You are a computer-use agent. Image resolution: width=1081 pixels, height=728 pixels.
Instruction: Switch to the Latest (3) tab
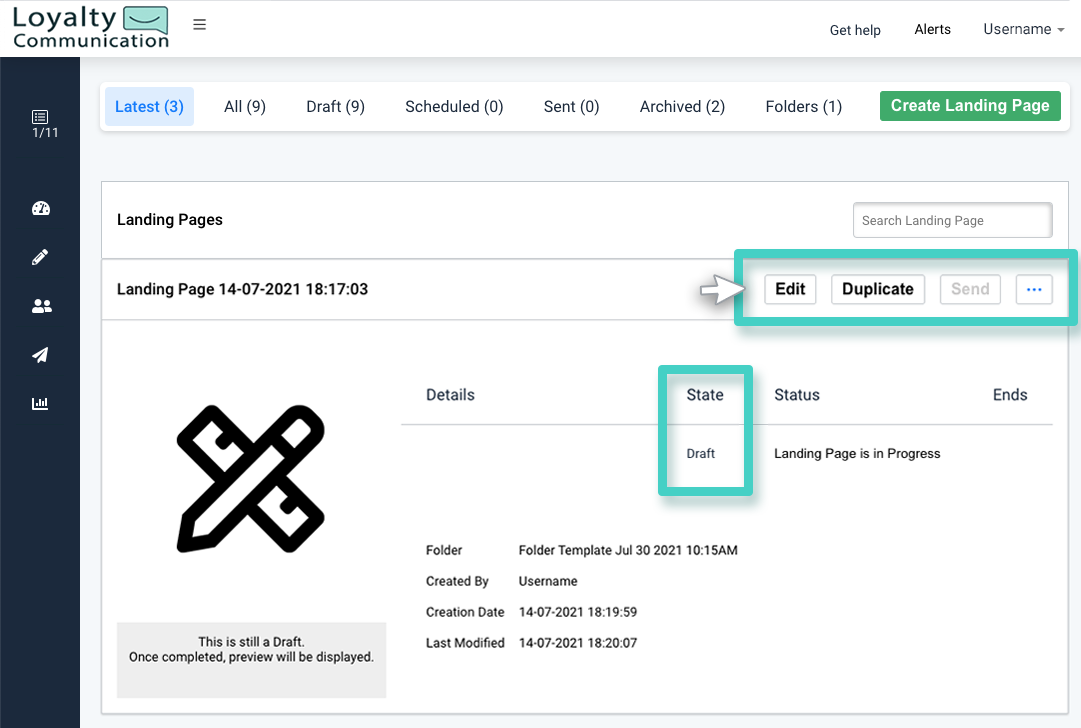149,107
